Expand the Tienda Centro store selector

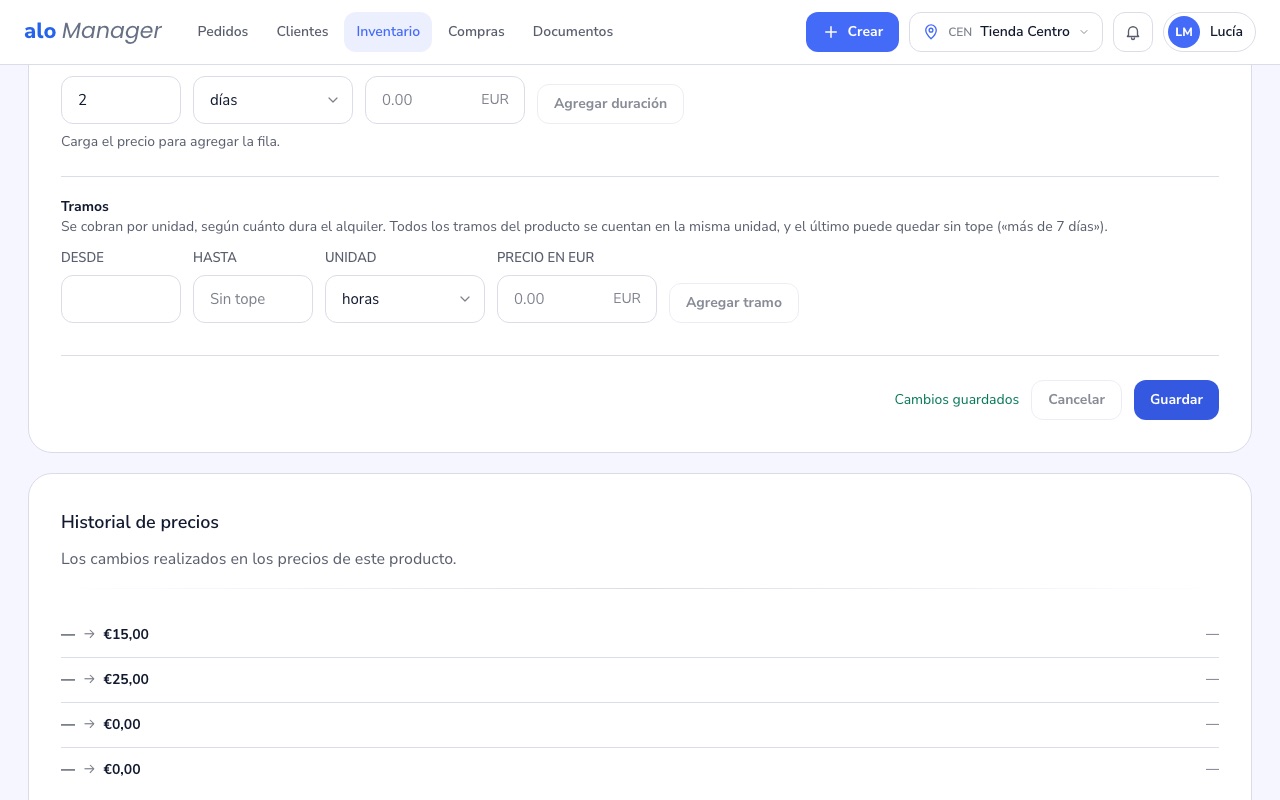(1006, 32)
